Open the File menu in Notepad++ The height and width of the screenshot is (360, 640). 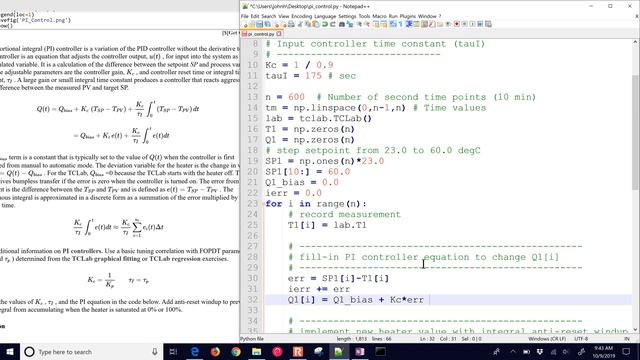(244, 16)
